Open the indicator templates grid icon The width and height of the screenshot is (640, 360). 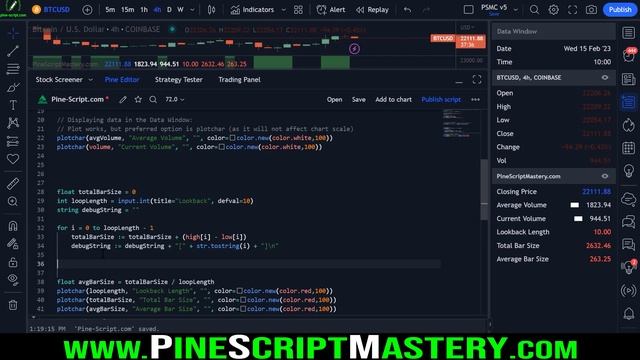298,10
